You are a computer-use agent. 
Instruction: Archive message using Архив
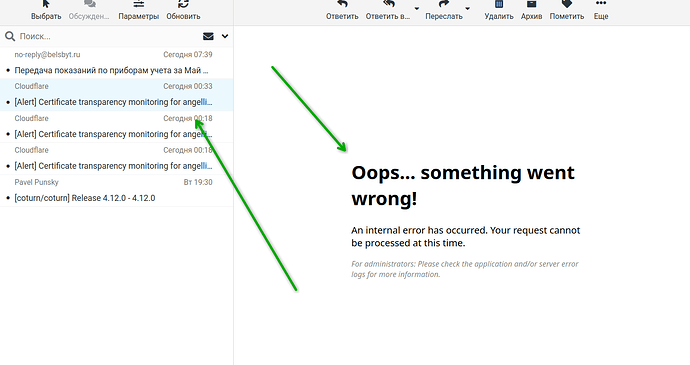pos(531,10)
